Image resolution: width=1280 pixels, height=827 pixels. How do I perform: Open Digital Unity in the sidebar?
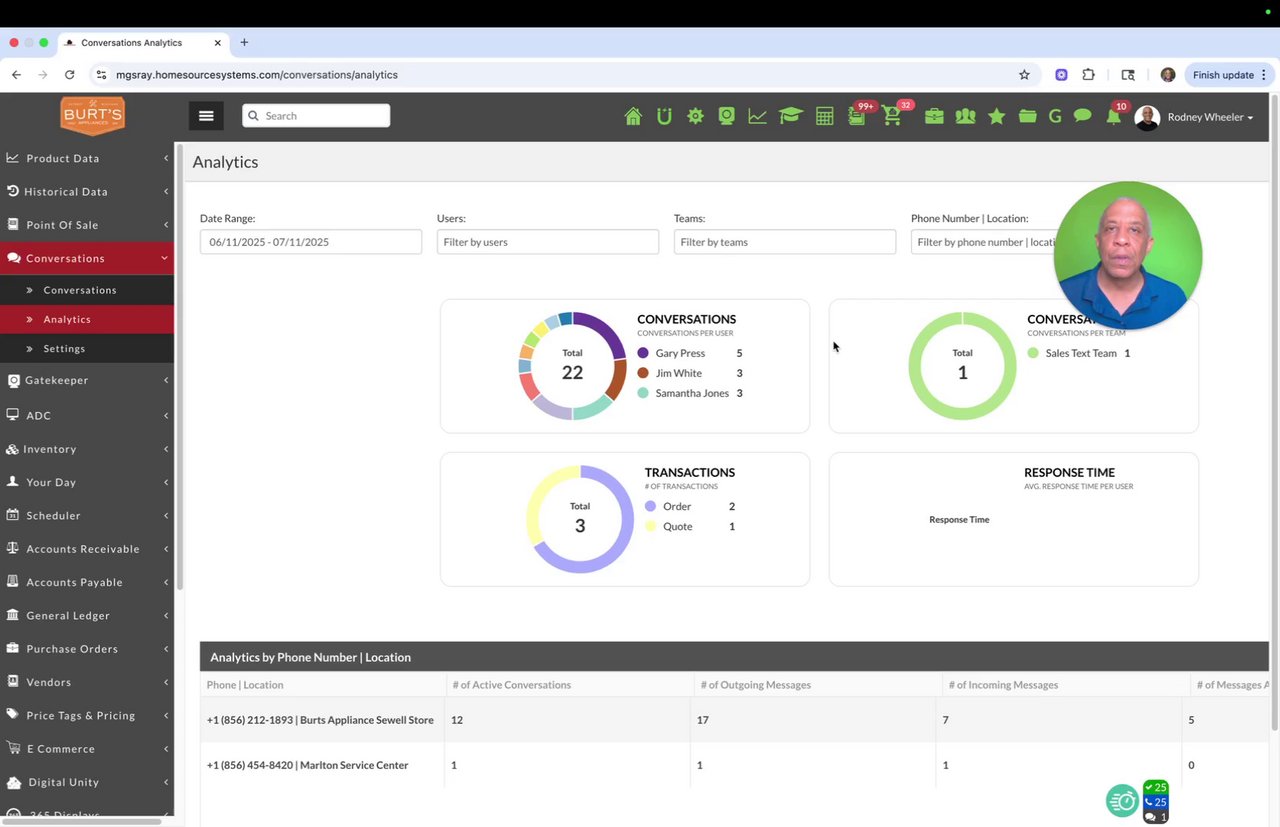click(x=87, y=782)
